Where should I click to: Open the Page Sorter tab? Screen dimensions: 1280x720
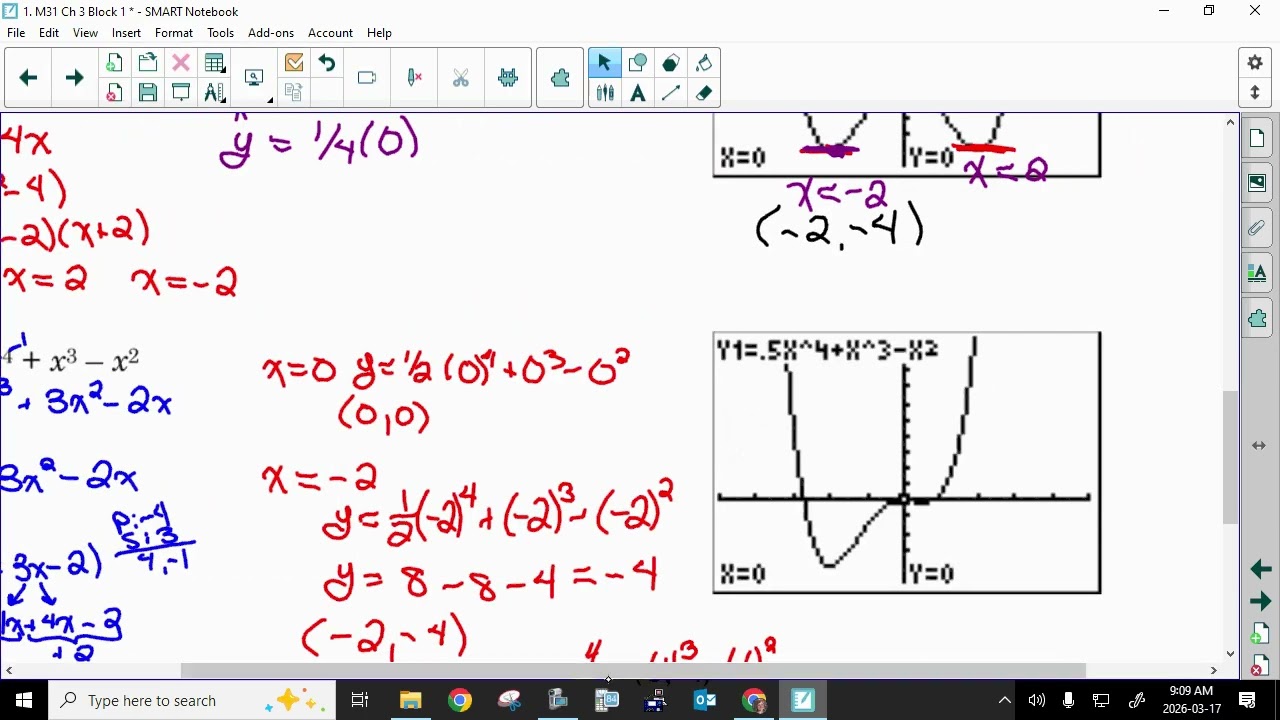click(x=1257, y=139)
